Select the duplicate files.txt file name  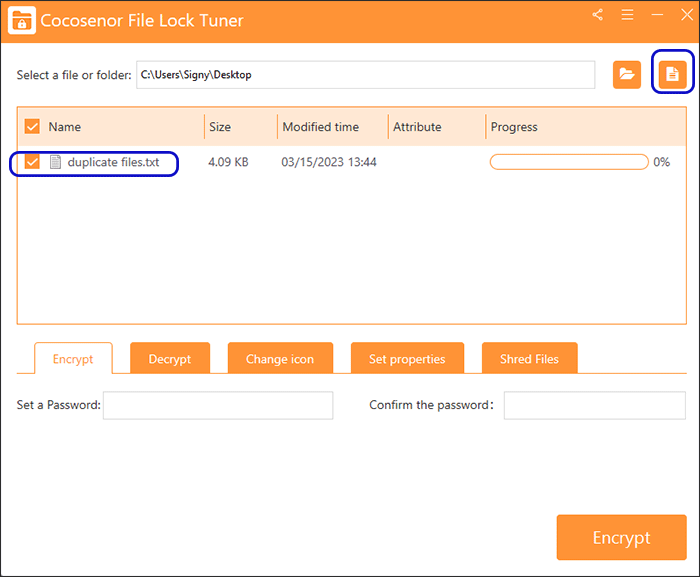click(x=113, y=162)
